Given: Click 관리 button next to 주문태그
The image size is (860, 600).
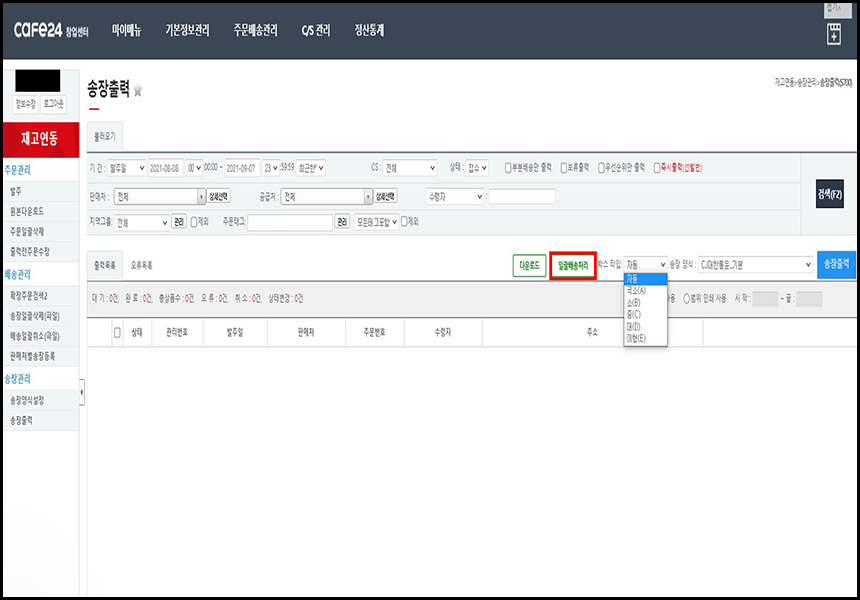Looking at the screenshot, I should (342, 222).
